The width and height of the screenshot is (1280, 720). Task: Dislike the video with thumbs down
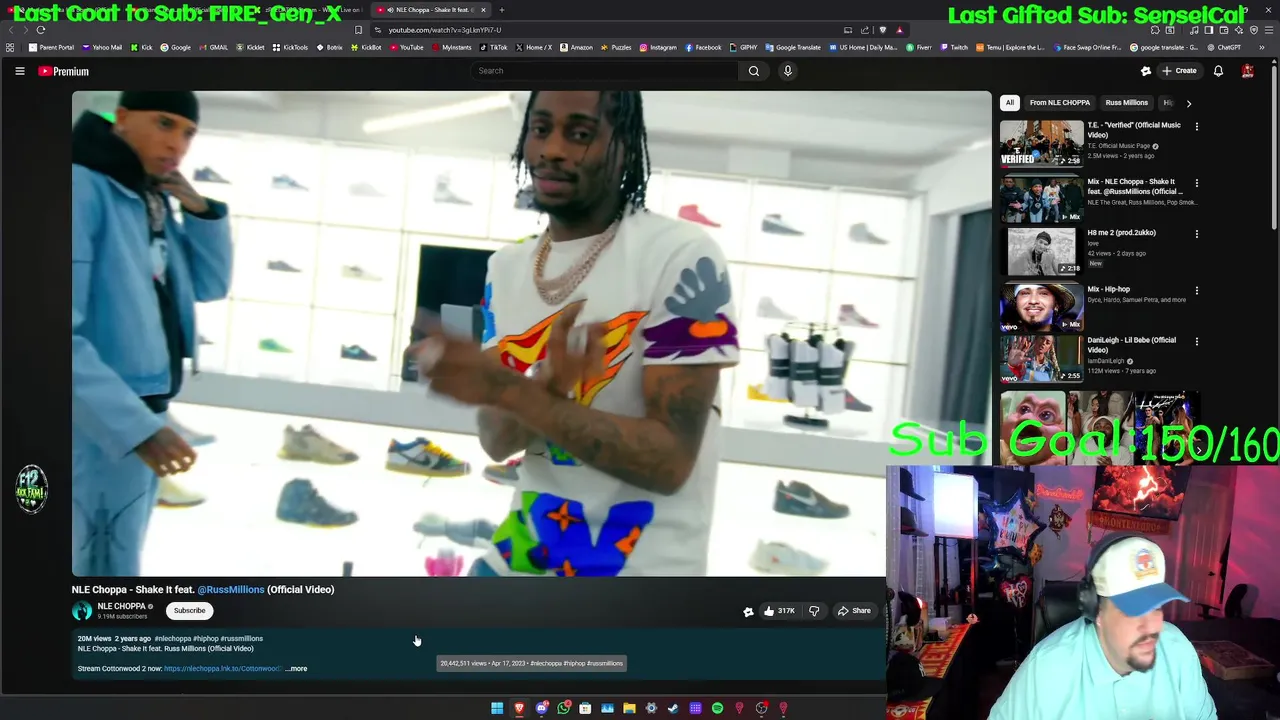coord(814,611)
